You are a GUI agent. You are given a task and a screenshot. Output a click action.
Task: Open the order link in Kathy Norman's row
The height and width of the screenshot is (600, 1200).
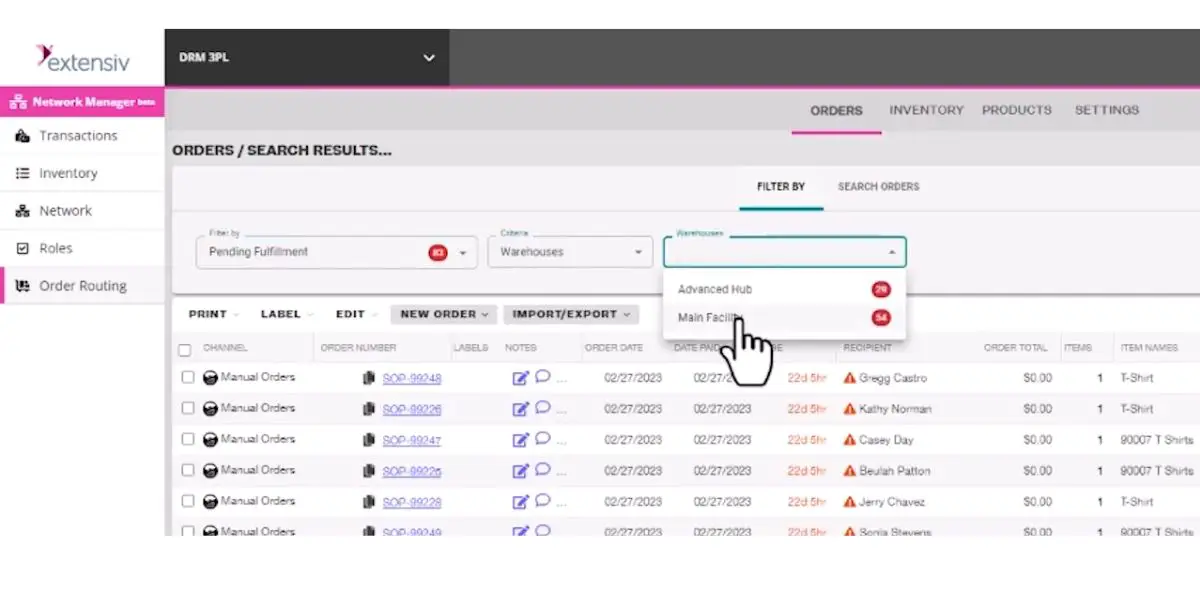tap(412, 410)
